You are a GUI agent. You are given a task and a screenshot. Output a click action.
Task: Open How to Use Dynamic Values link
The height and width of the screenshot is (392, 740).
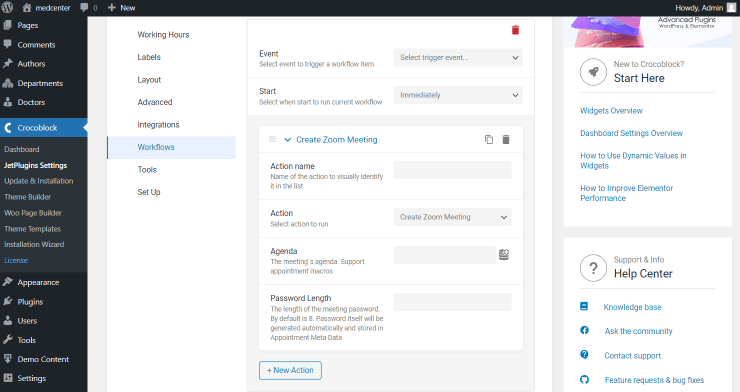click(x=633, y=161)
